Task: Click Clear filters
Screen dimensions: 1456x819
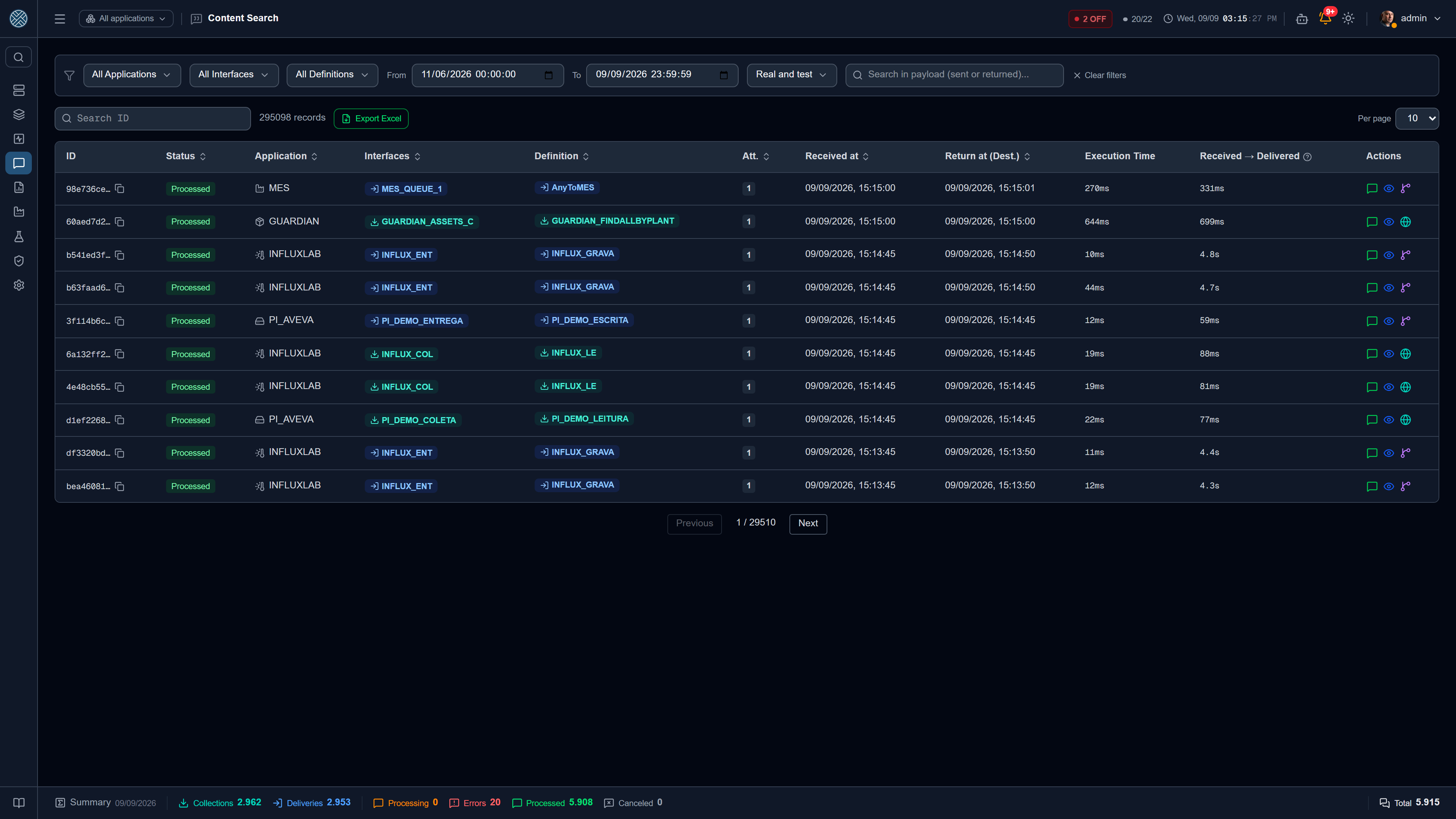Action: pyautogui.click(x=1099, y=75)
